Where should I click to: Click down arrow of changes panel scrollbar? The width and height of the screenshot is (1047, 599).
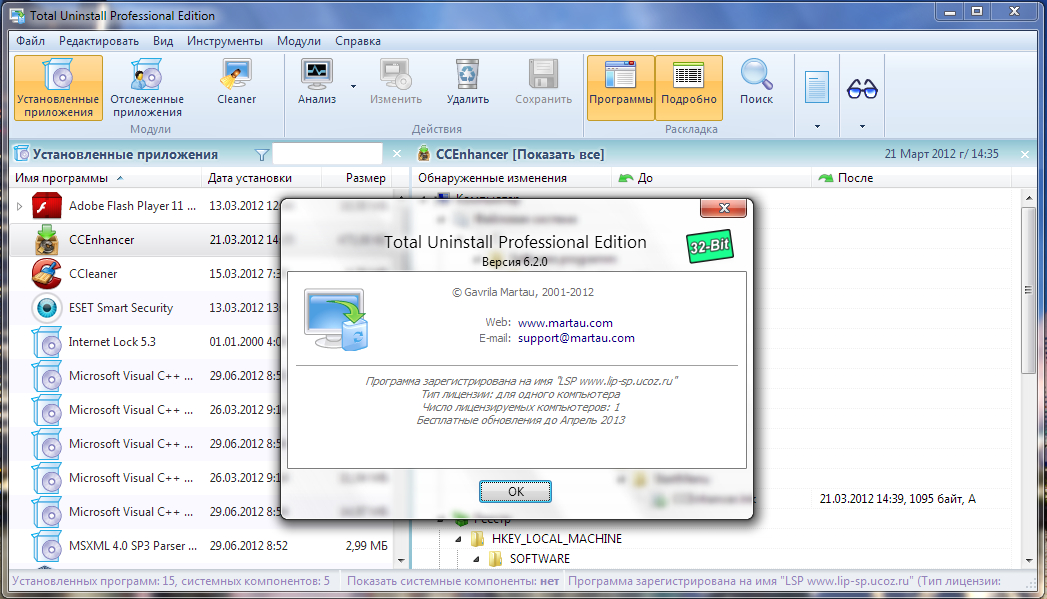coord(1028,560)
